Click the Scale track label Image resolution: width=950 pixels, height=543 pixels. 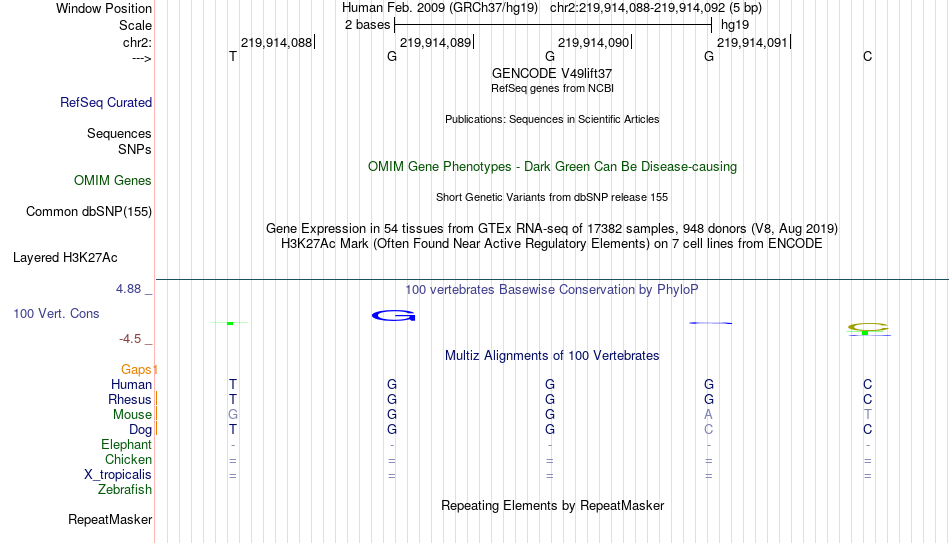136,25
